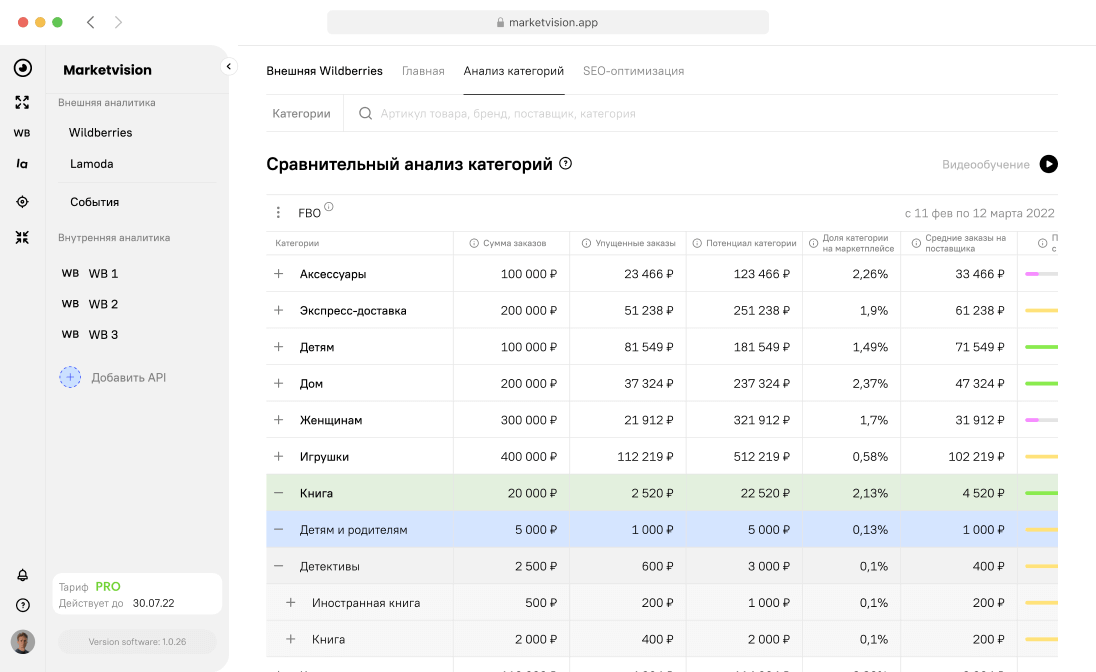Open the PRO tariff card
The image size is (1096, 672).
tap(137, 594)
